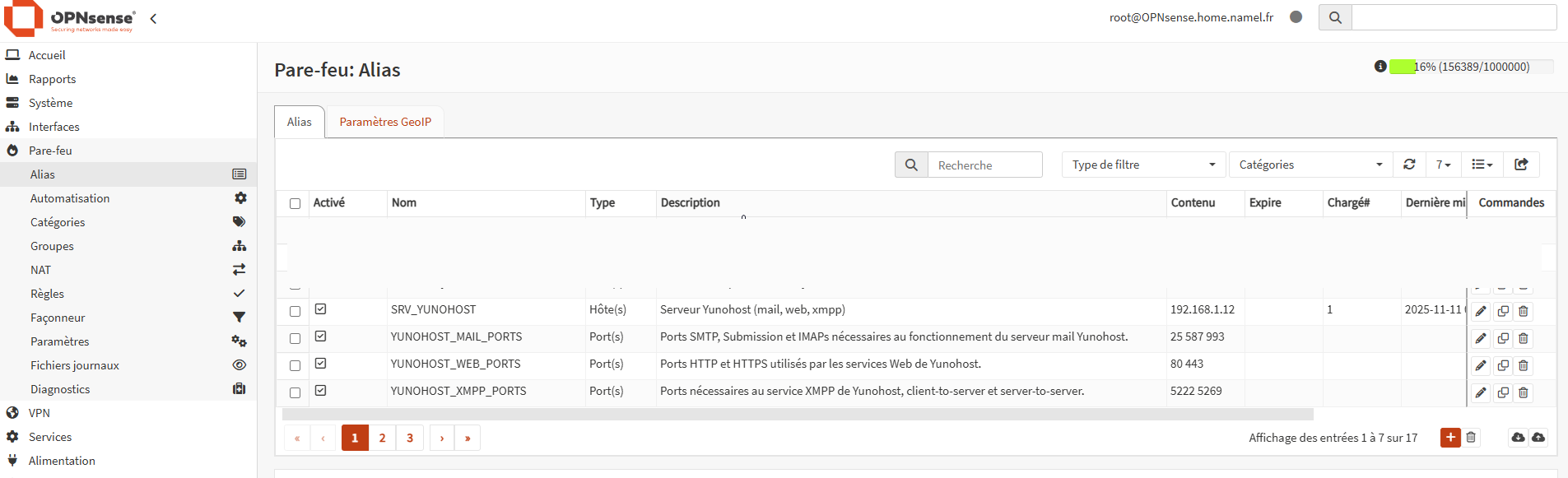This screenshot has width=1568, height=478.
Task: Delete the YUNOHOST_XMPP_PORTS alias
Action: click(1524, 392)
